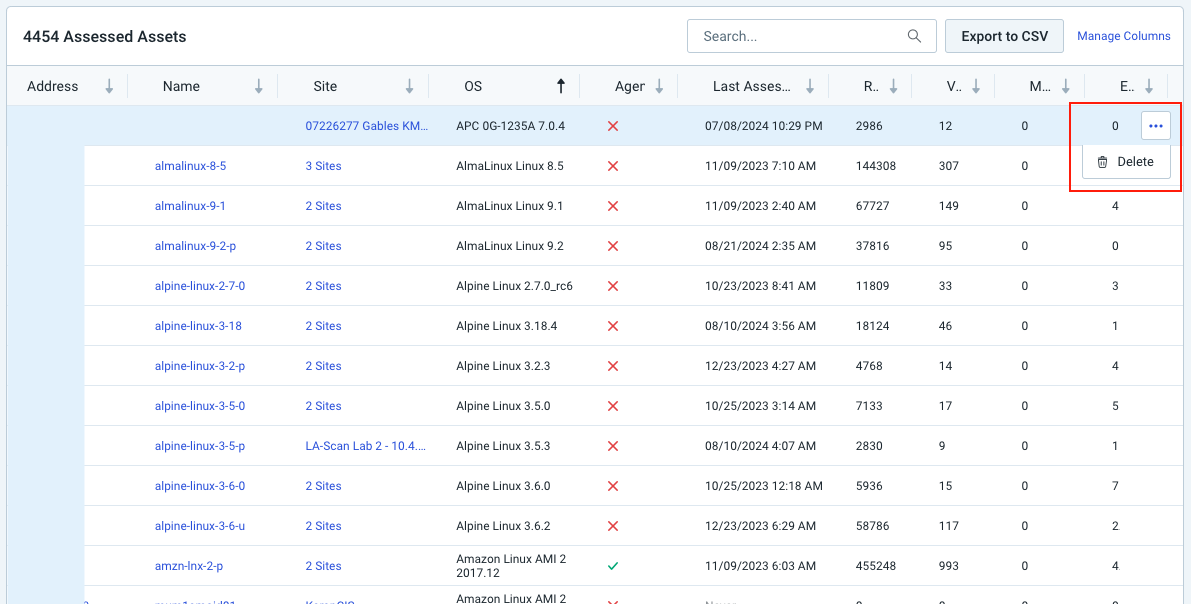1191x604 pixels.
Task: Click the search magnifier icon
Action: 914,36
